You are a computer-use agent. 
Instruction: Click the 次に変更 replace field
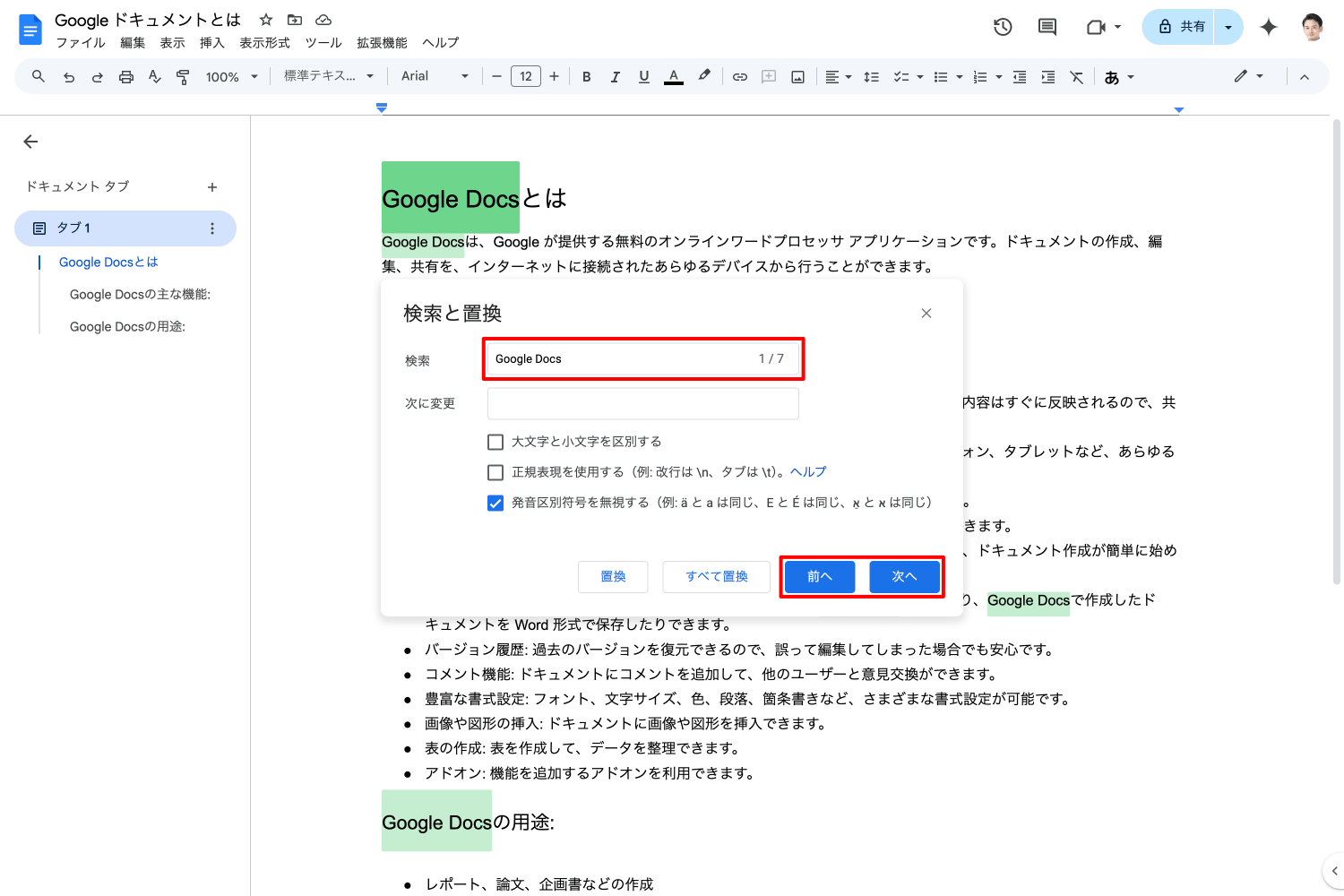point(643,403)
